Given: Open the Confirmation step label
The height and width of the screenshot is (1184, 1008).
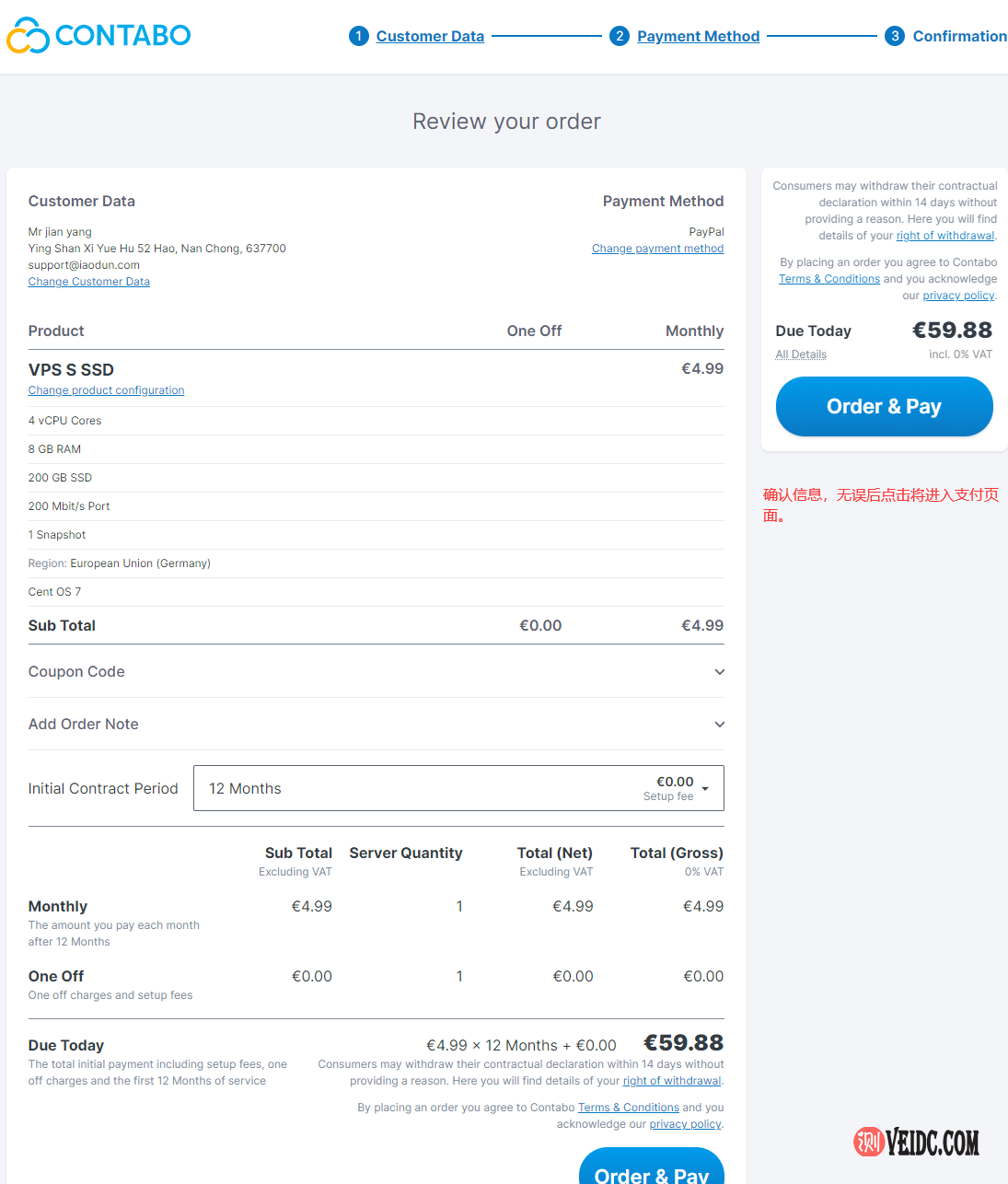Looking at the screenshot, I should 959,37.
